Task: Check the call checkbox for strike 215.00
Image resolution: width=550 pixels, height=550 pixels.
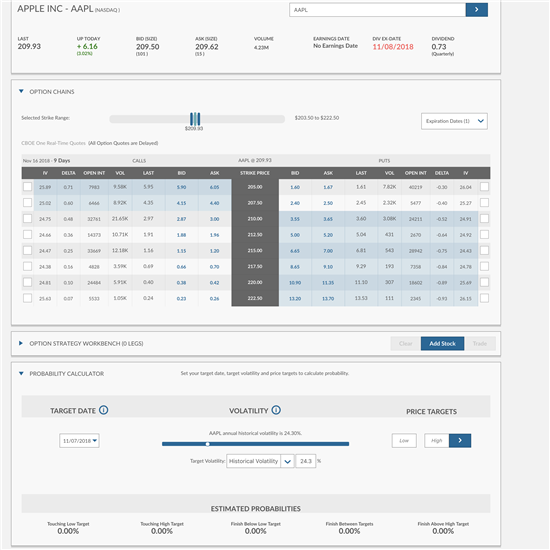Action: (x=27, y=250)
